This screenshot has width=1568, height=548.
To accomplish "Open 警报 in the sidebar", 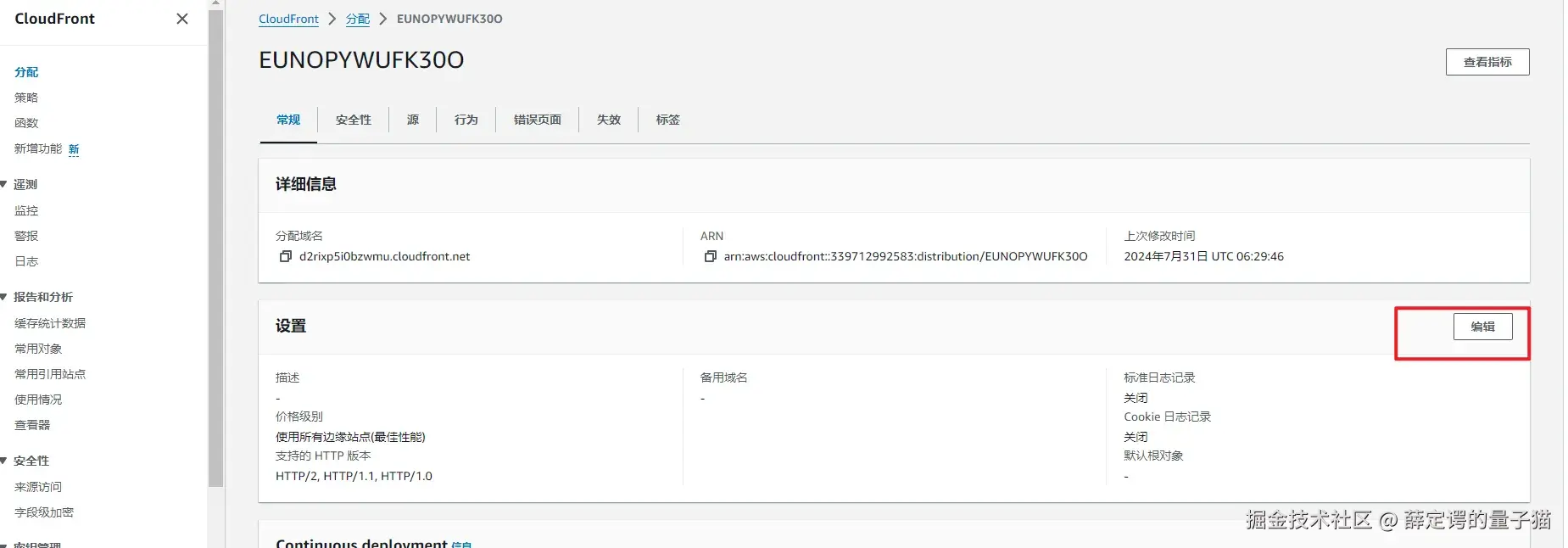I will [26, 236].
